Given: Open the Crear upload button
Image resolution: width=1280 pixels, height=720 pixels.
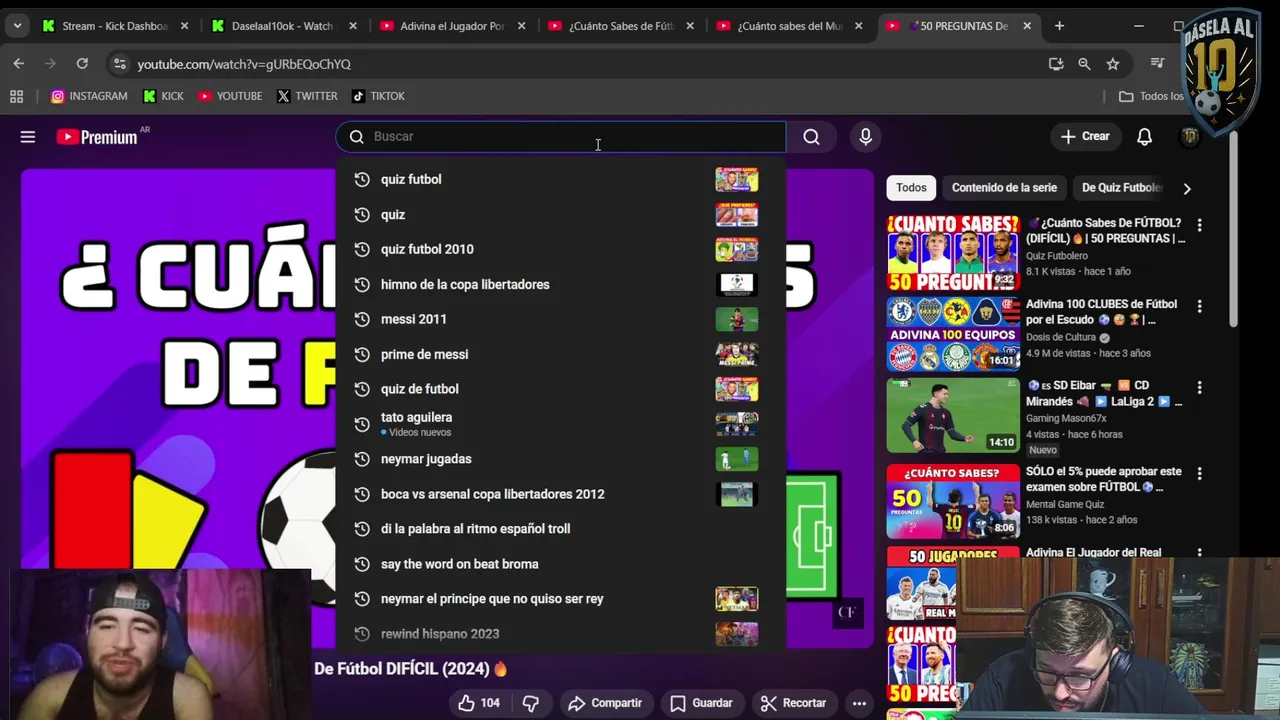Looking at the screenshot, I should tap(1085, 137).
